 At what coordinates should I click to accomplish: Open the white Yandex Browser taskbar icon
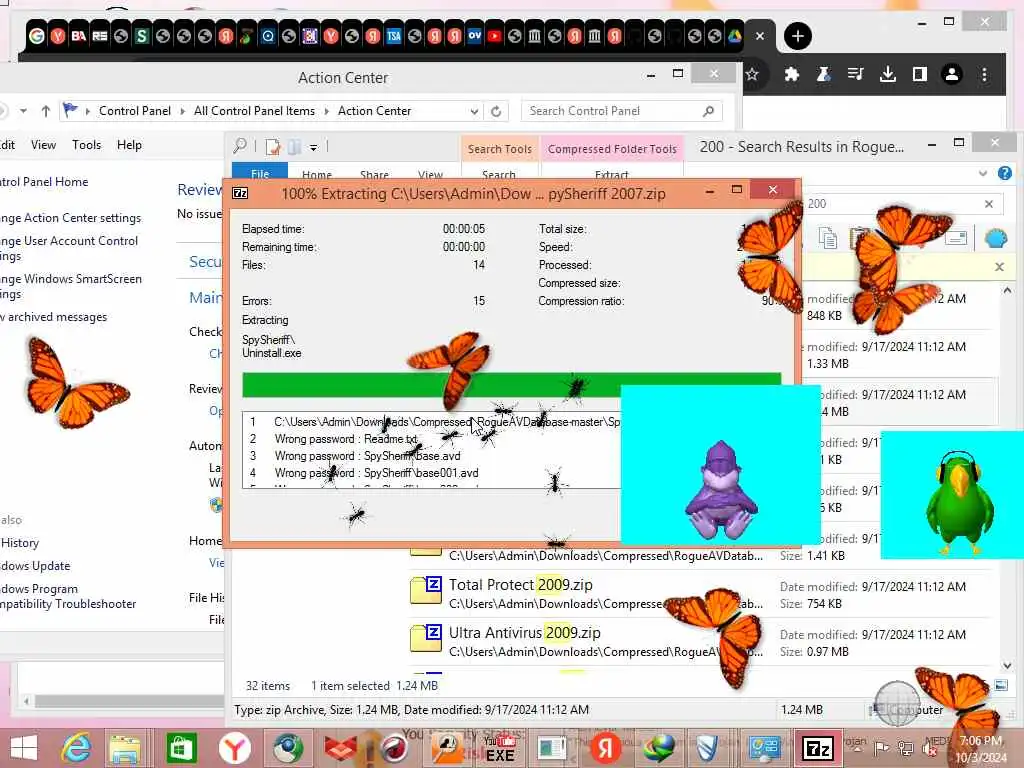234,748
